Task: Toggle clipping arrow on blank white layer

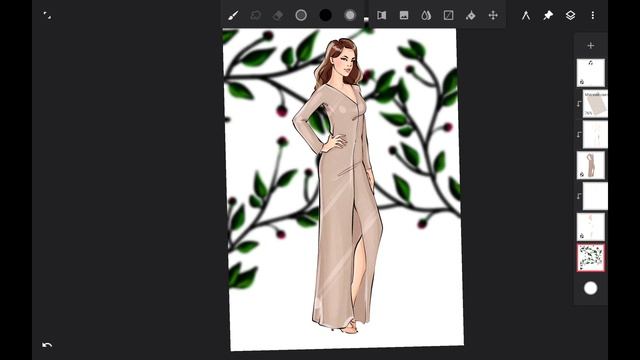Action: (x=579, y=196)
